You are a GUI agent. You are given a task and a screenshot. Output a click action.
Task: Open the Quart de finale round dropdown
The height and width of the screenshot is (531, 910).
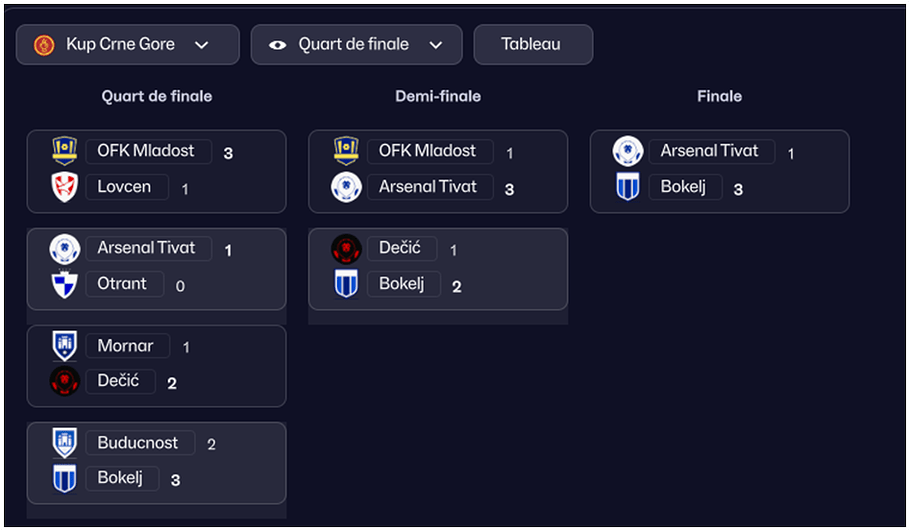point(435,45)
